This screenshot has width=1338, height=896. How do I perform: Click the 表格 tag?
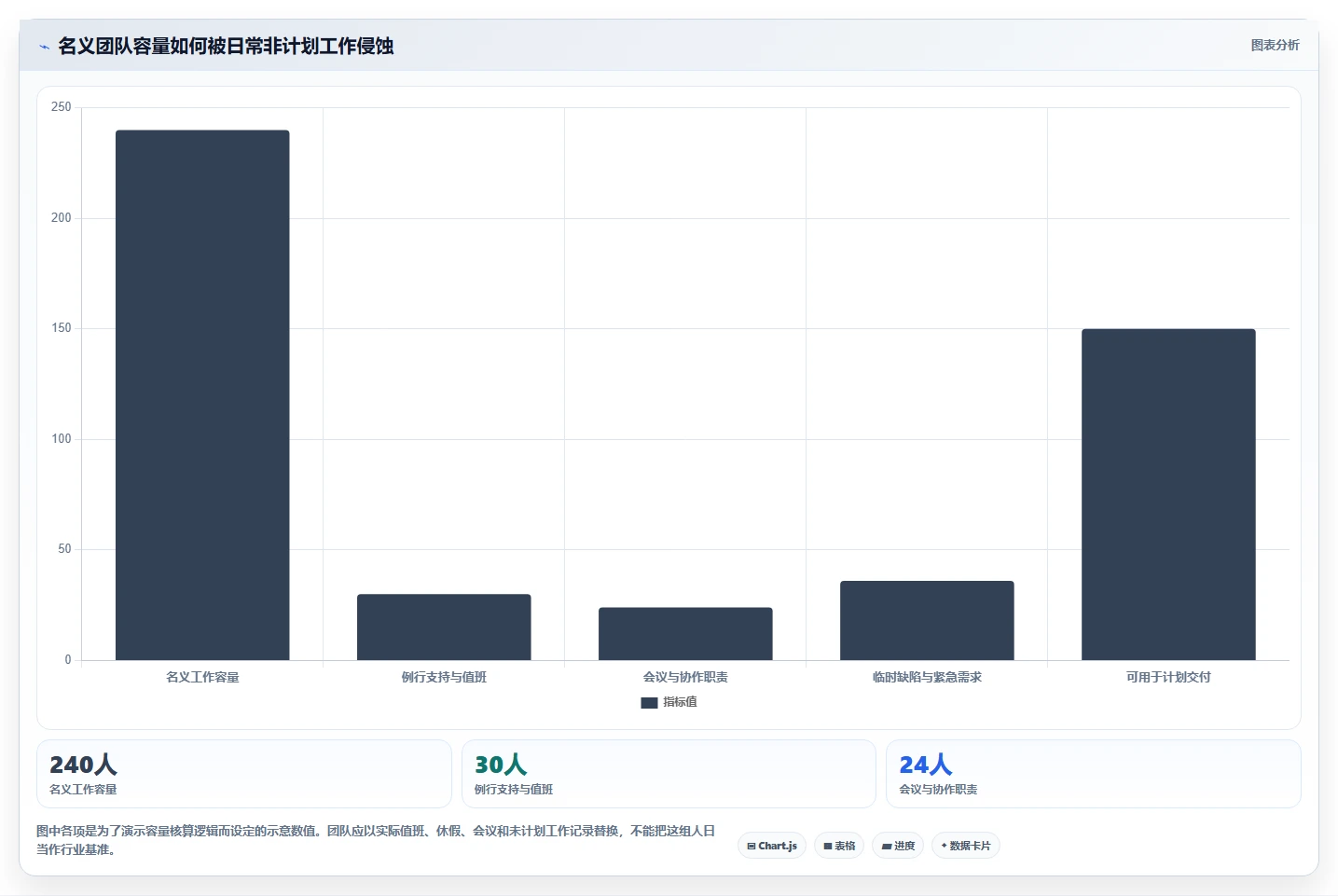coord(839,846)
